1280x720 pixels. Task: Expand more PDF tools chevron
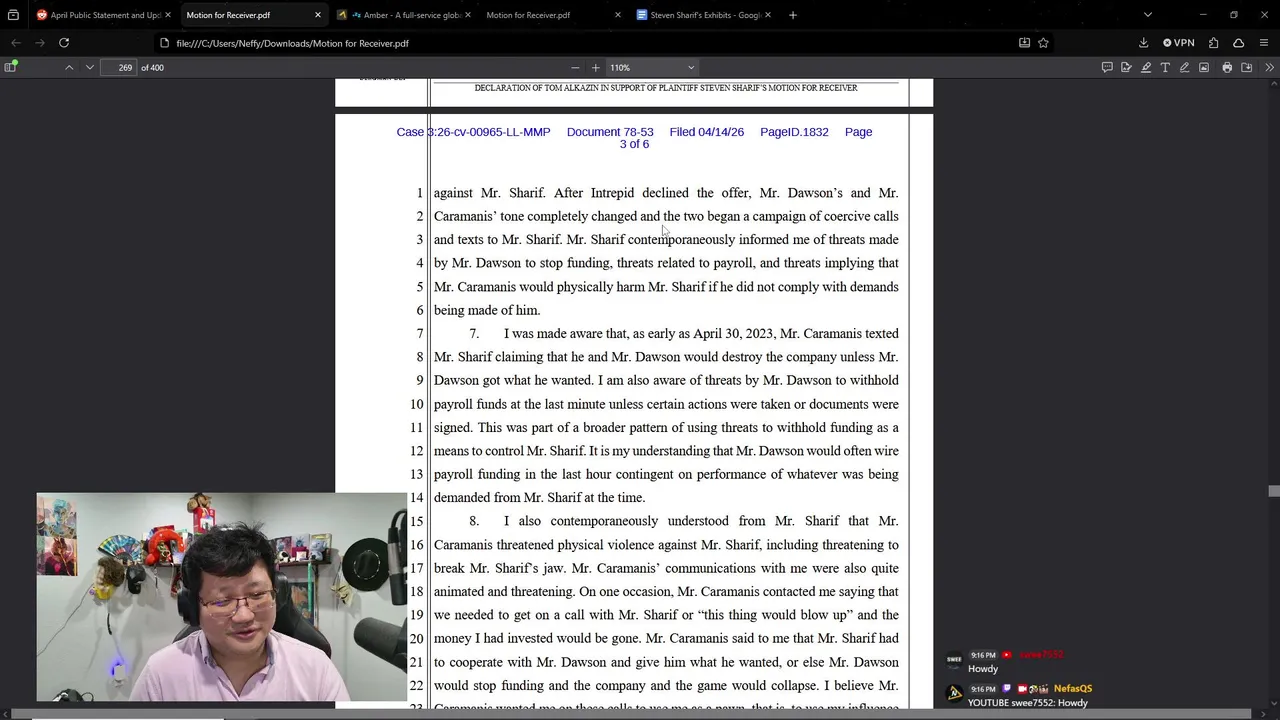tap(1269, 67)
